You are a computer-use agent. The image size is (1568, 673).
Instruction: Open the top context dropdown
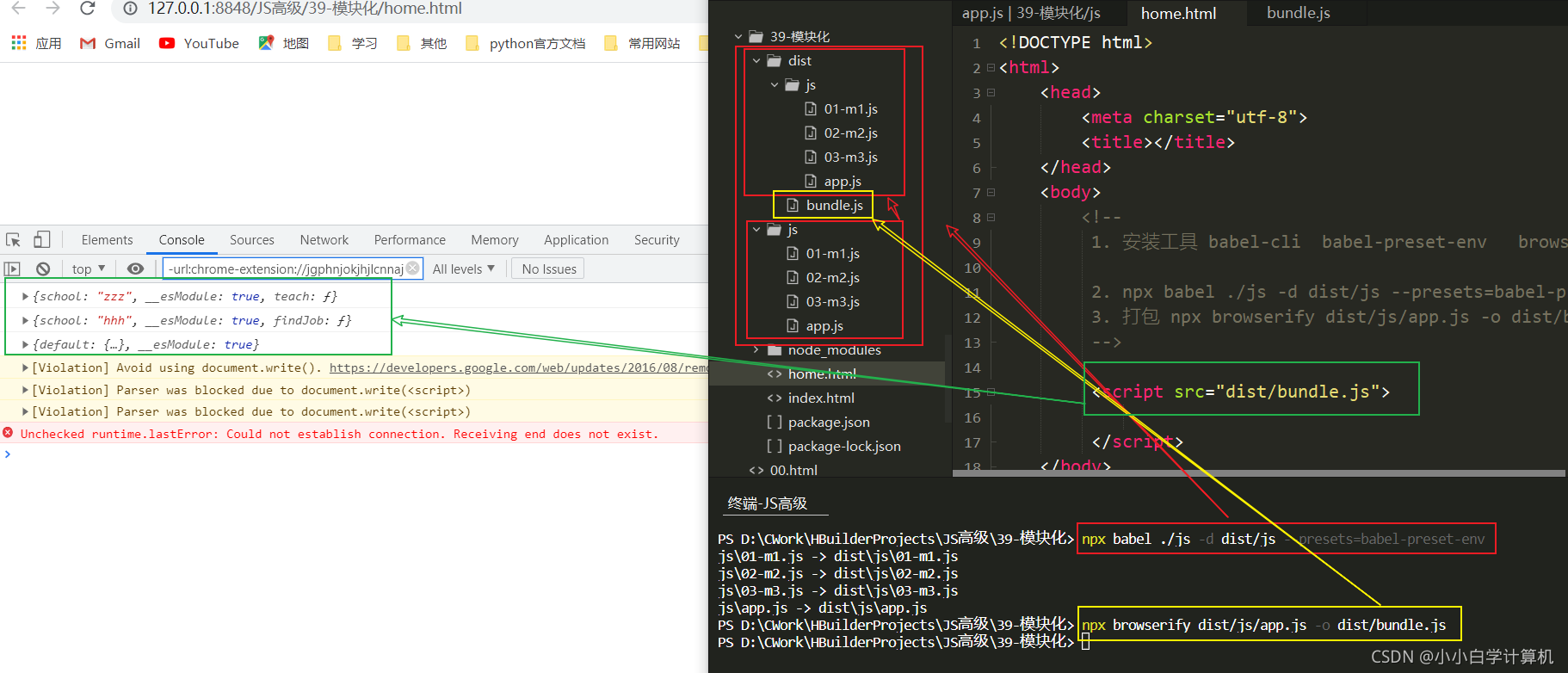coord(89,269)
